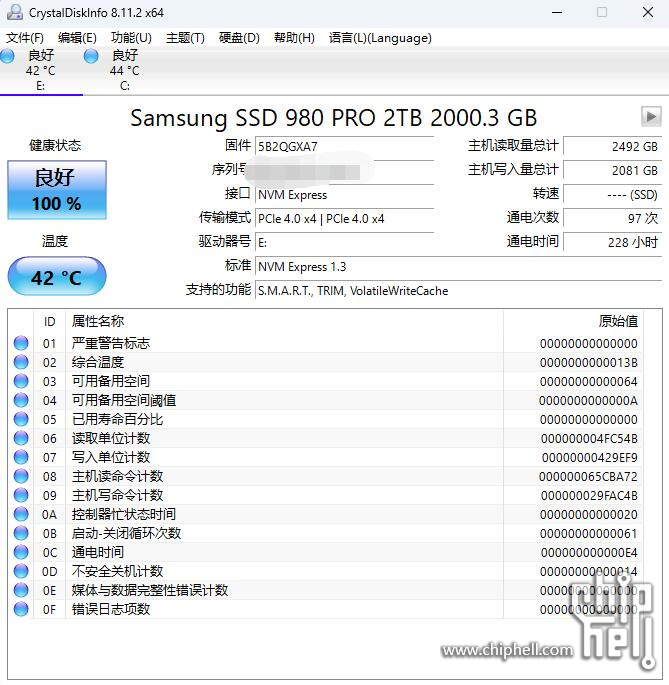Click the 原始值 column header

(573, 322)
